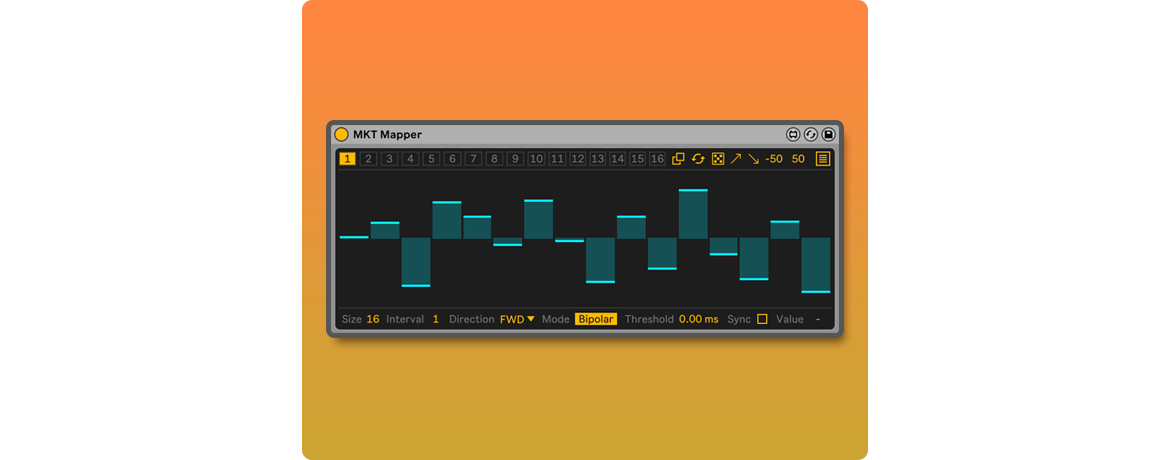Click the Threshold 0.00 ms field
Screen dimensions: 1170x460
pos(698,319)
